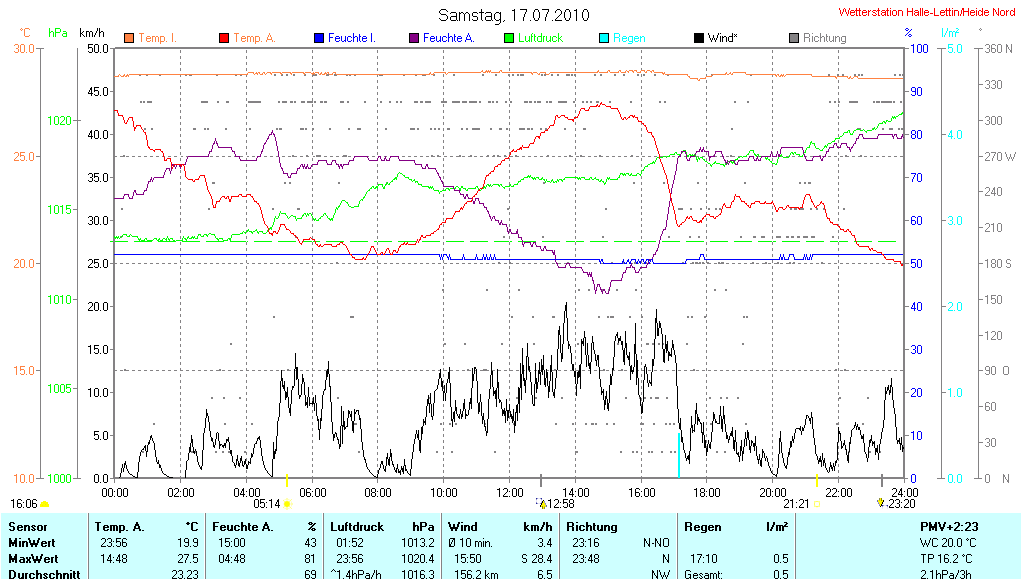The image size is (1021, 579).
Task: Click the icon beside the 23:20 time
Action: 880,503
